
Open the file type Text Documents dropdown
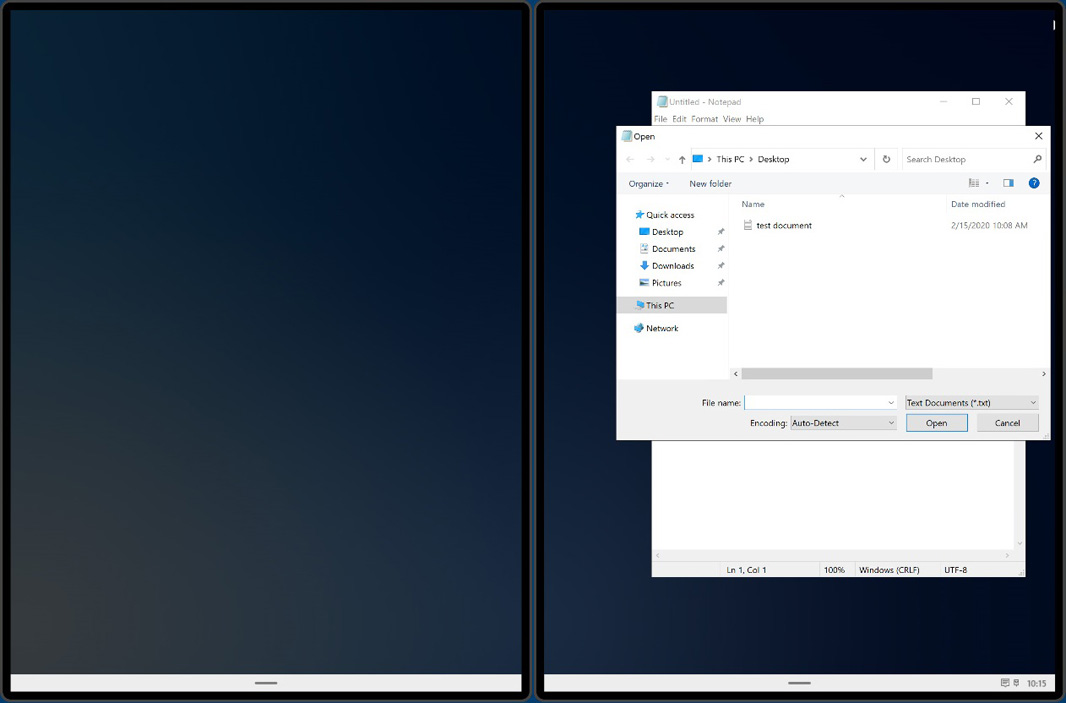(x=971, y=403)
